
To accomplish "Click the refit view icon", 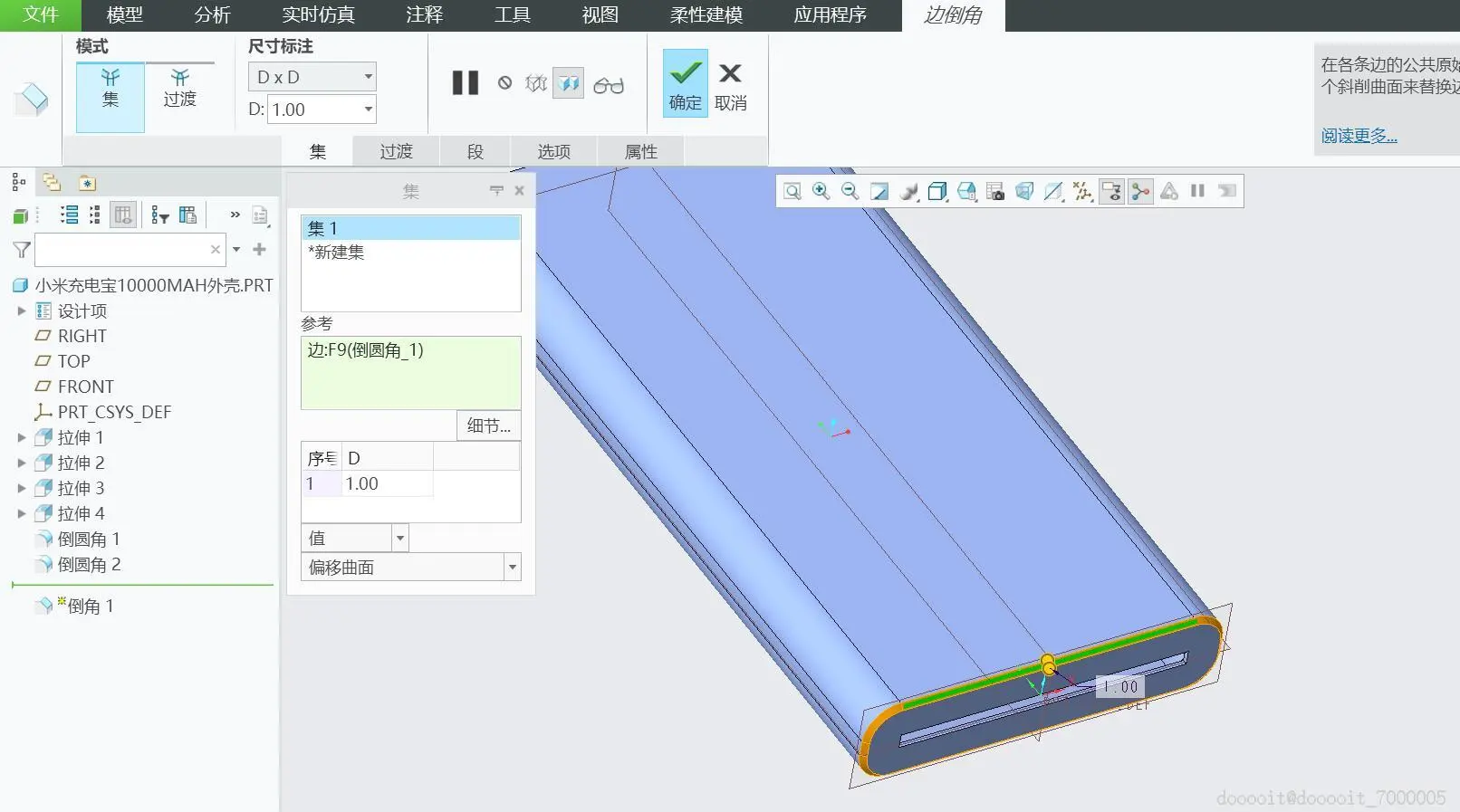I will pyautogui.click(x=792, y=191).
